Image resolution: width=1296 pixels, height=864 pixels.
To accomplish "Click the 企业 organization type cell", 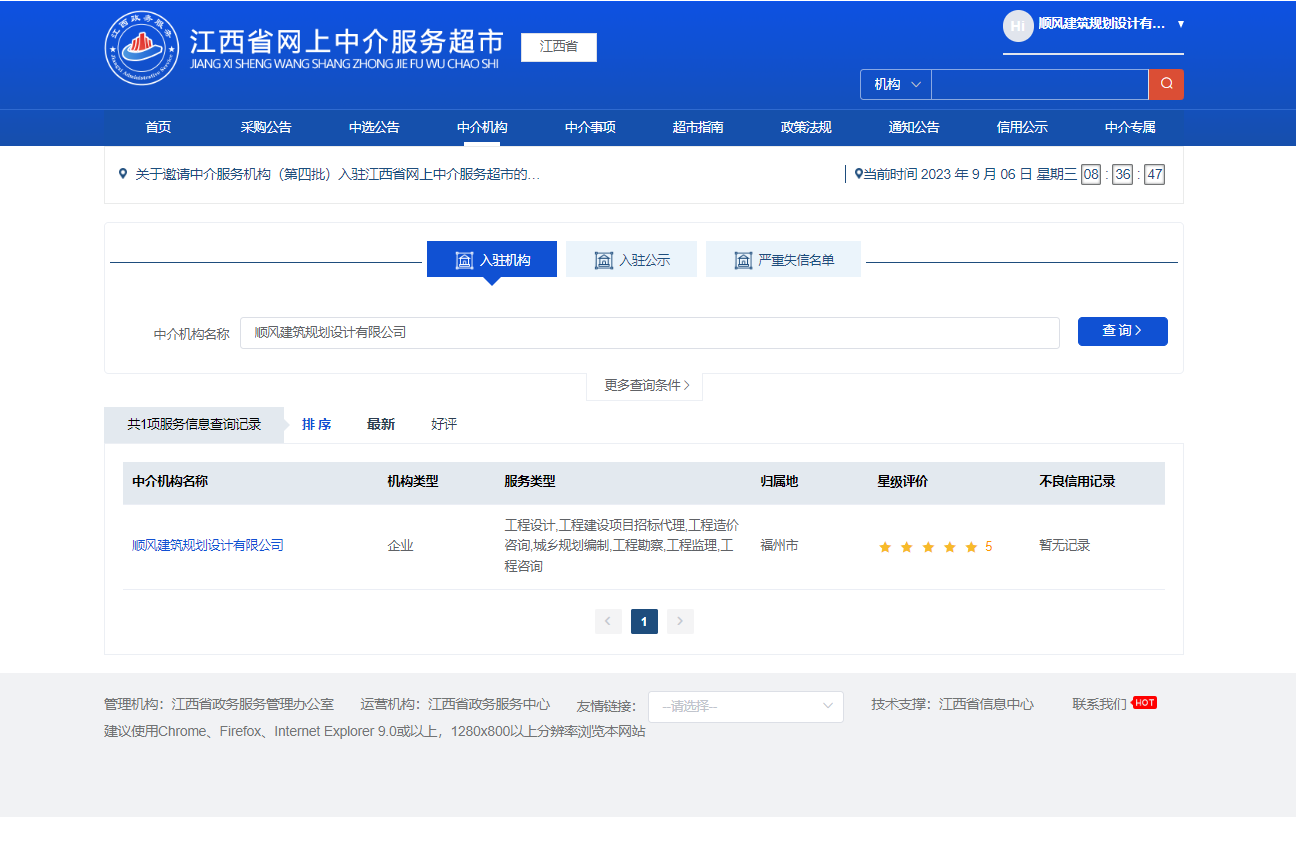I will pos(400,546).
